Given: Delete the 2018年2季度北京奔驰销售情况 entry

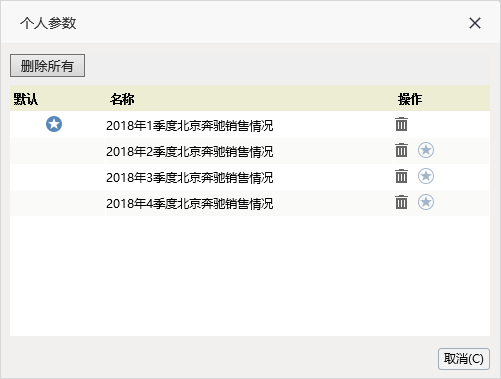Looking at the screenshot, I should tap(401, 150).
